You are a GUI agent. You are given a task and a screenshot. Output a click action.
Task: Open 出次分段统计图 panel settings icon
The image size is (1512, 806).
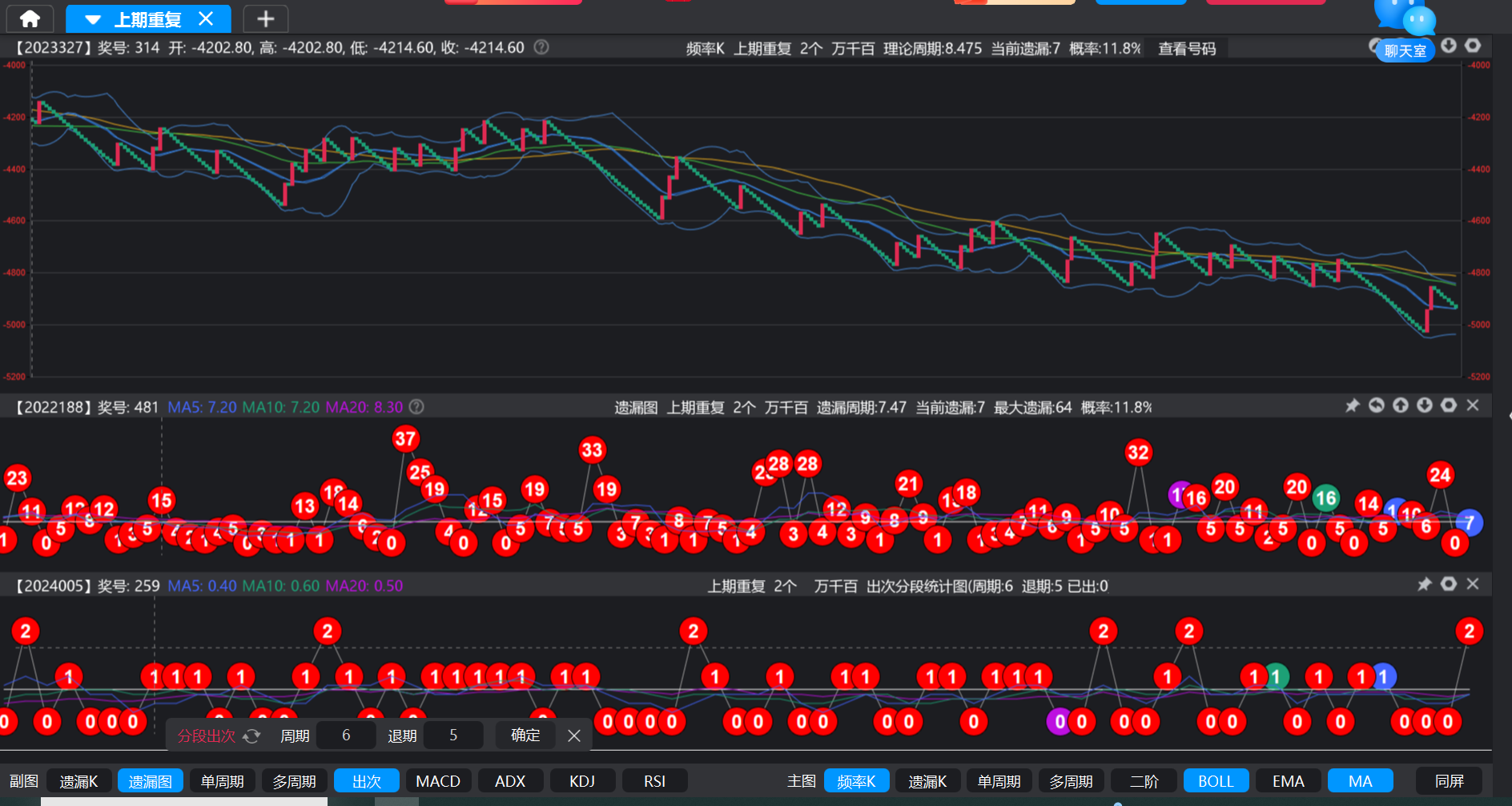click(1449, 584)
